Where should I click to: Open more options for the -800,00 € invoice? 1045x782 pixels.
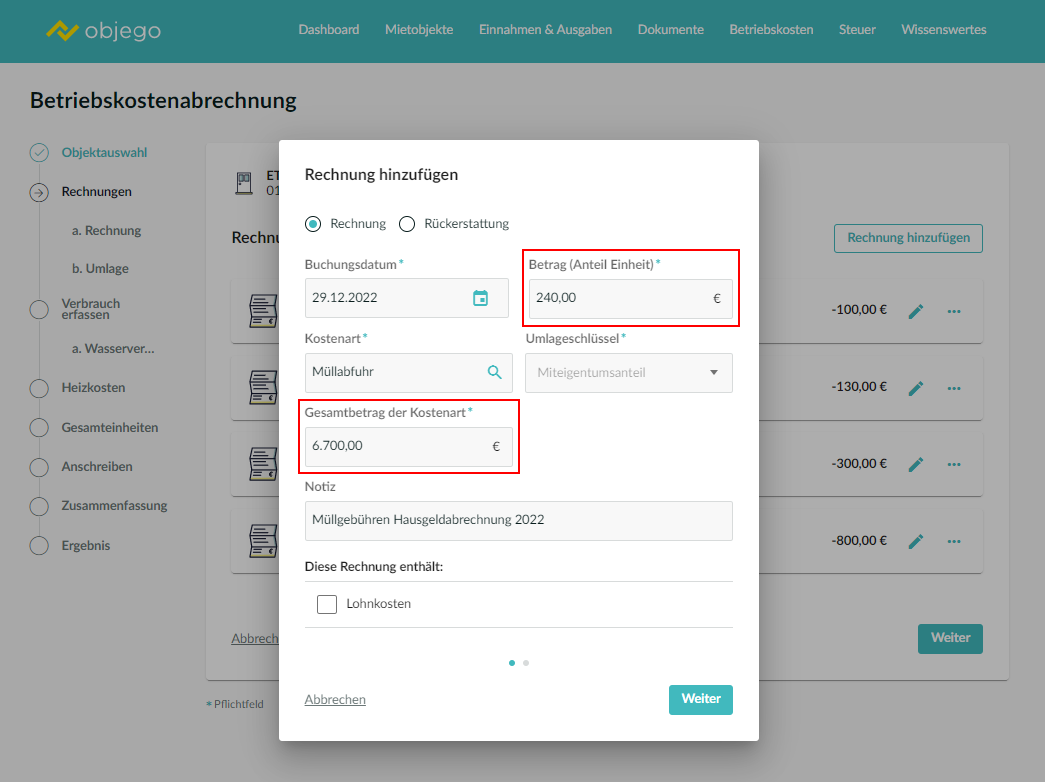pyautogui.click(x=954, y=542)
